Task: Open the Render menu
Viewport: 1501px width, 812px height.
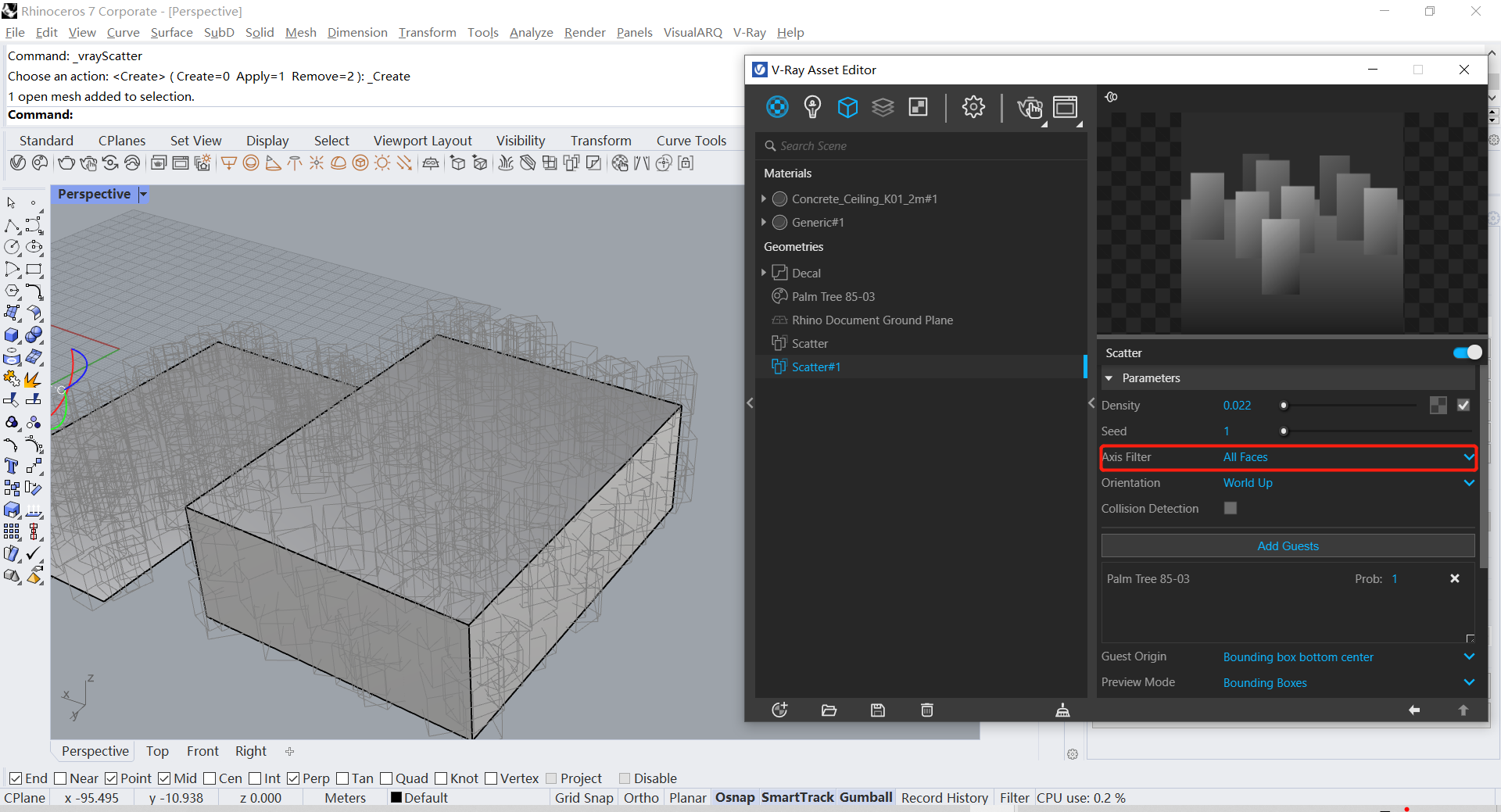Action: pyautogui.click(x=585, y=32)
